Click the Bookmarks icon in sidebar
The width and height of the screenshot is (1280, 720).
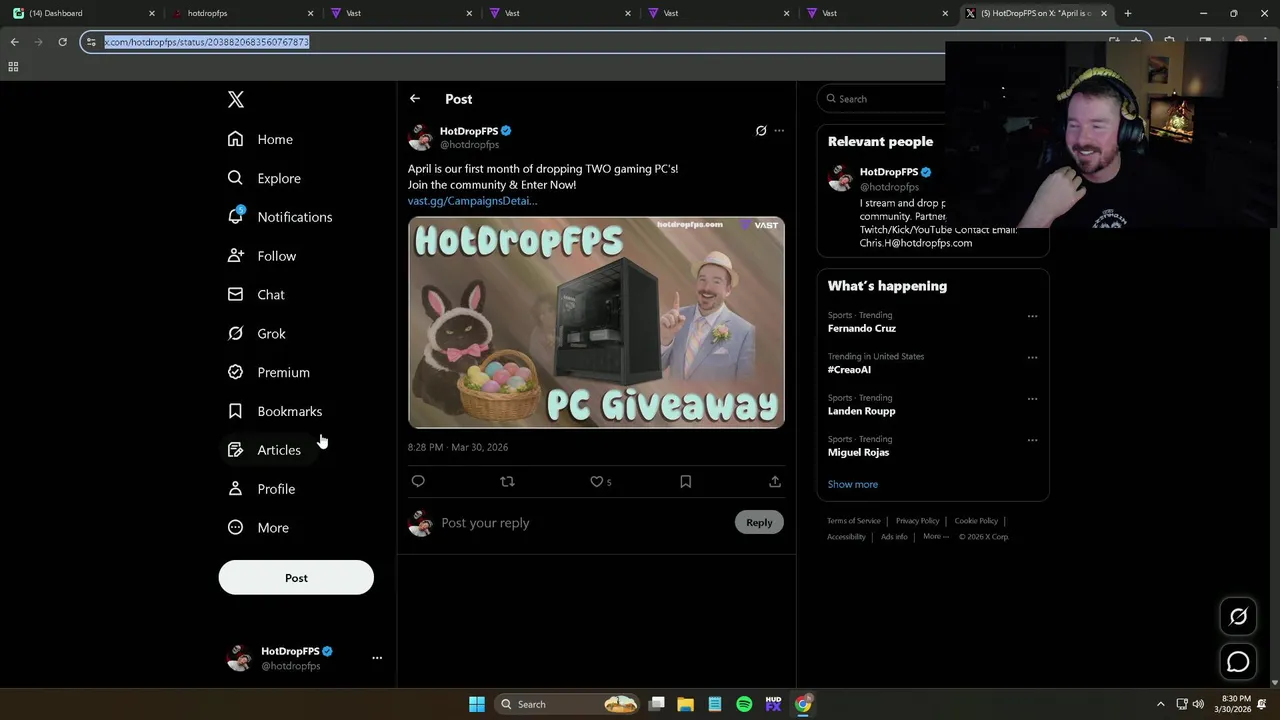click(235, 411)
